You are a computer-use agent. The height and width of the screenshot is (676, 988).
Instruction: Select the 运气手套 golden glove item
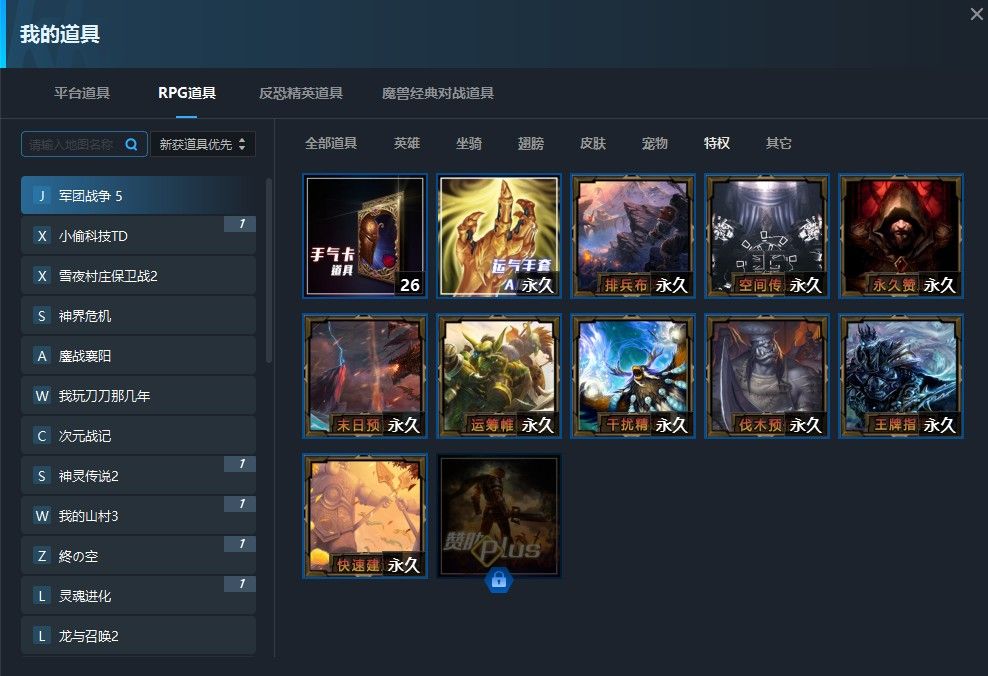point(499,236)
